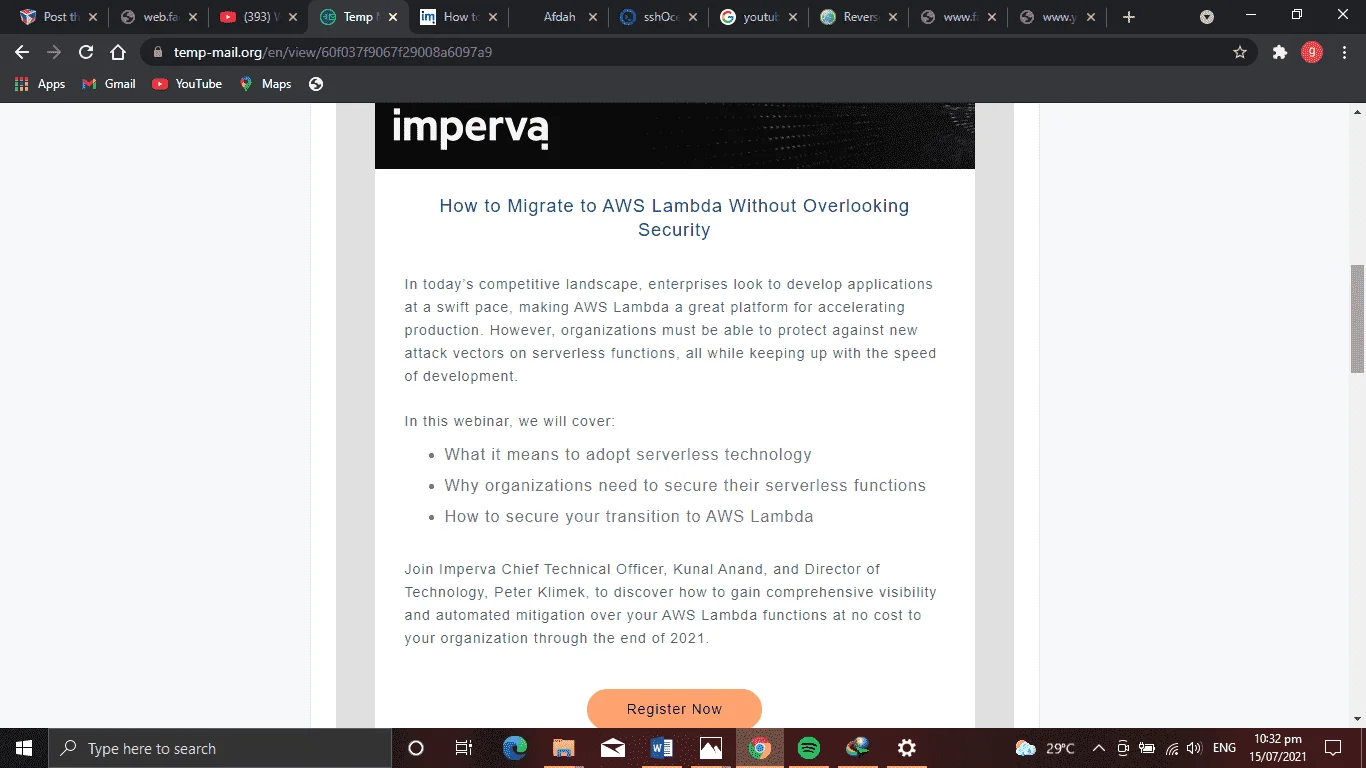Open a new browser tab
Image resolution: width=1366 pixels, height=768 pixels.
[1129, 17]
